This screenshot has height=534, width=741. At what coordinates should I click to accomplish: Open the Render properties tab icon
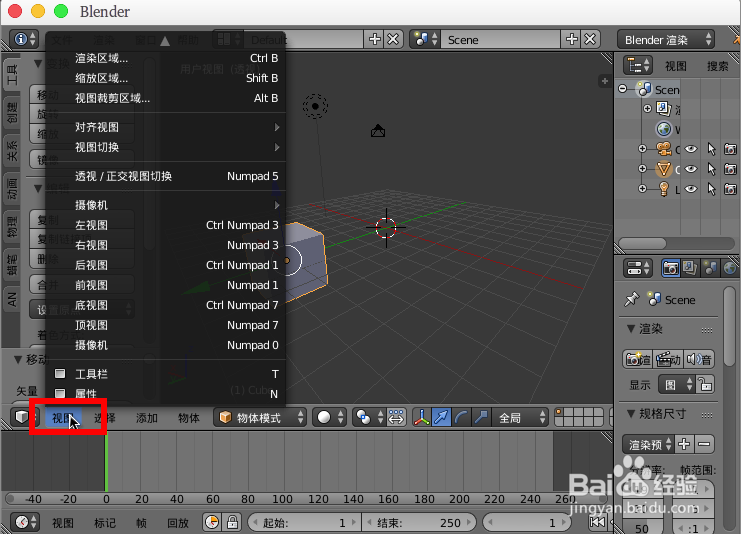[670, 268]
